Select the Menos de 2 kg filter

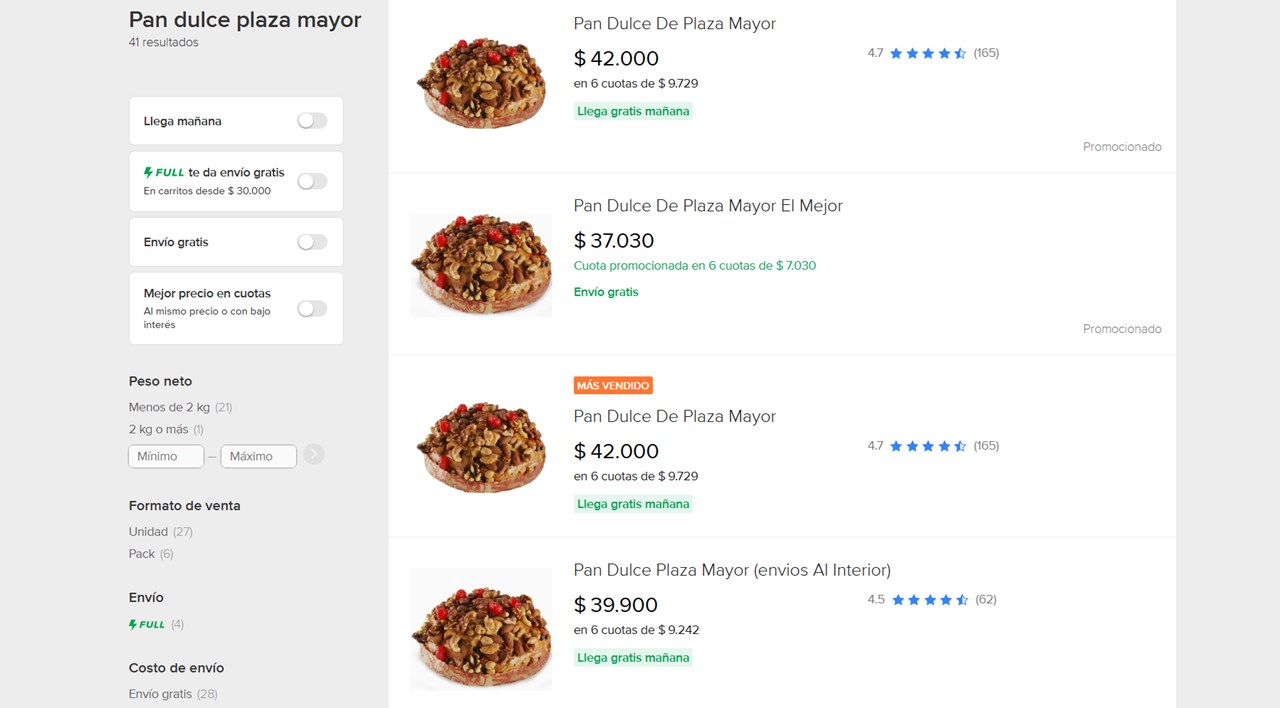(x=168, y=407)
